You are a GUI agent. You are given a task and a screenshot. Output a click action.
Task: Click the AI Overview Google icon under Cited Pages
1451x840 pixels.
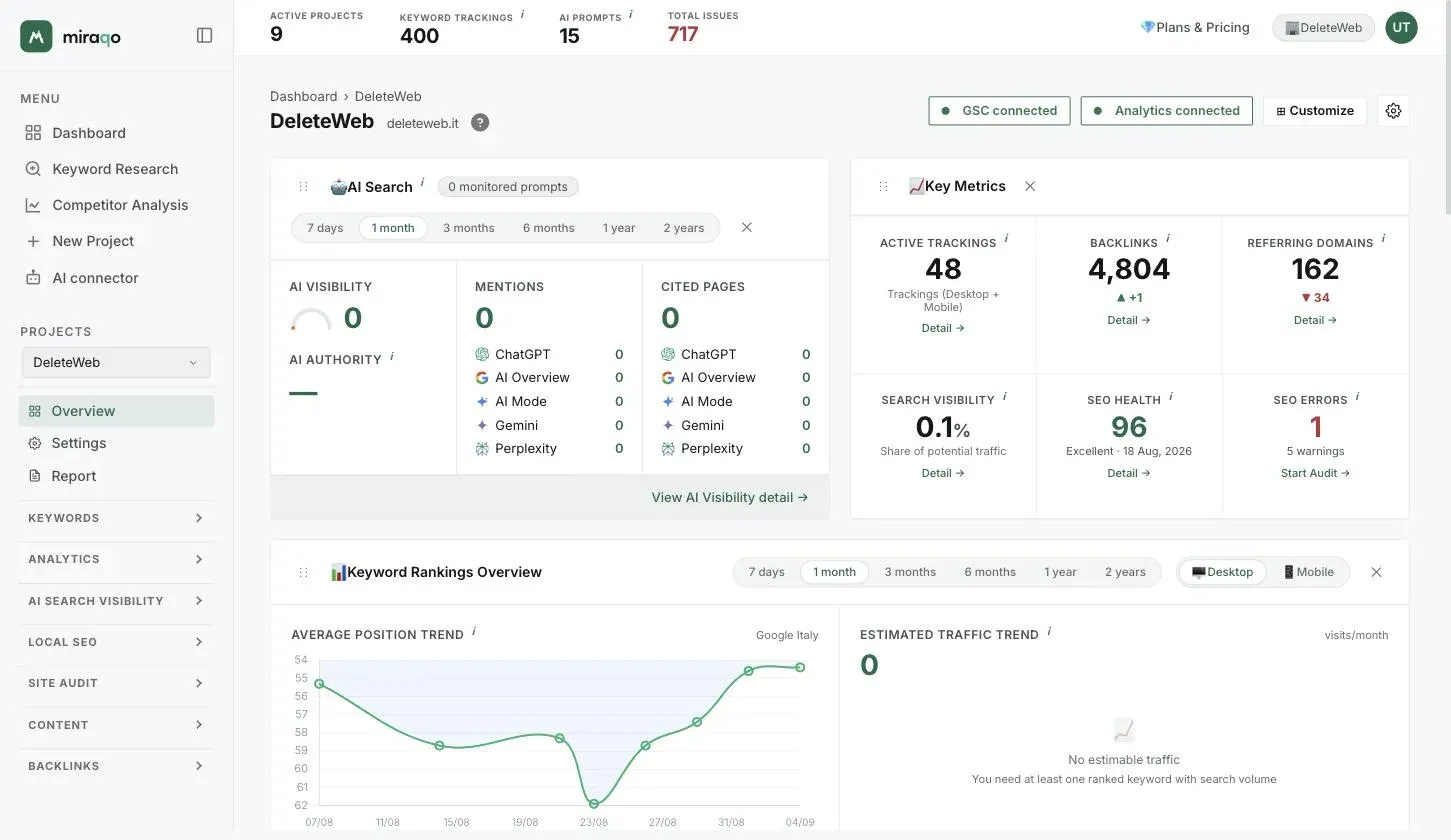[668, 378]
